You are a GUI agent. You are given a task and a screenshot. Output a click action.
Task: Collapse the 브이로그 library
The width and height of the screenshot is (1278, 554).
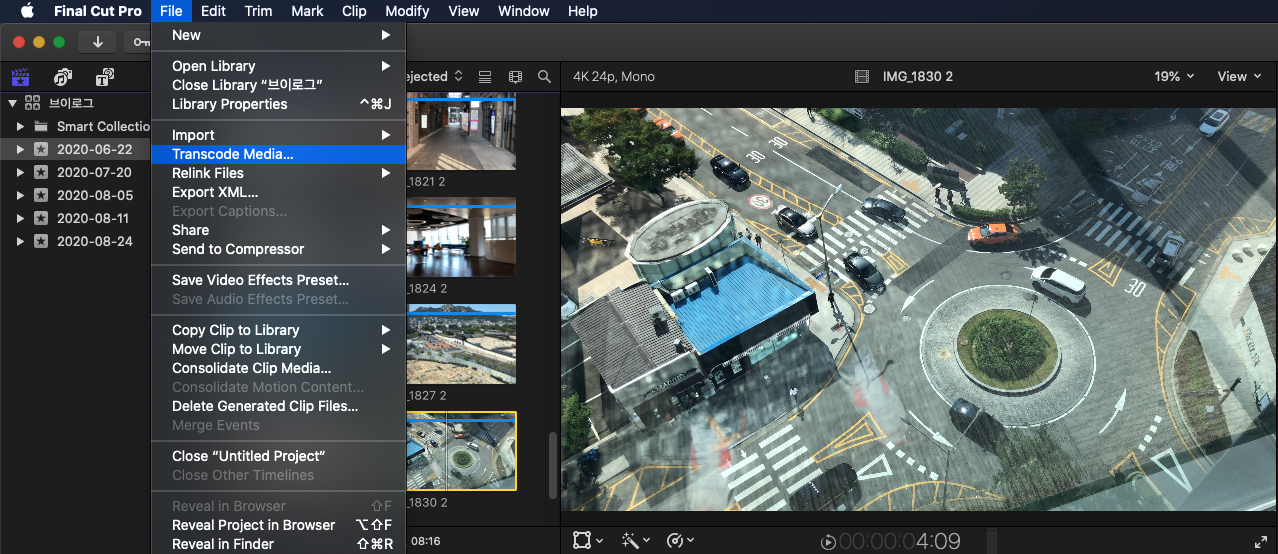[x=13, y=103]
